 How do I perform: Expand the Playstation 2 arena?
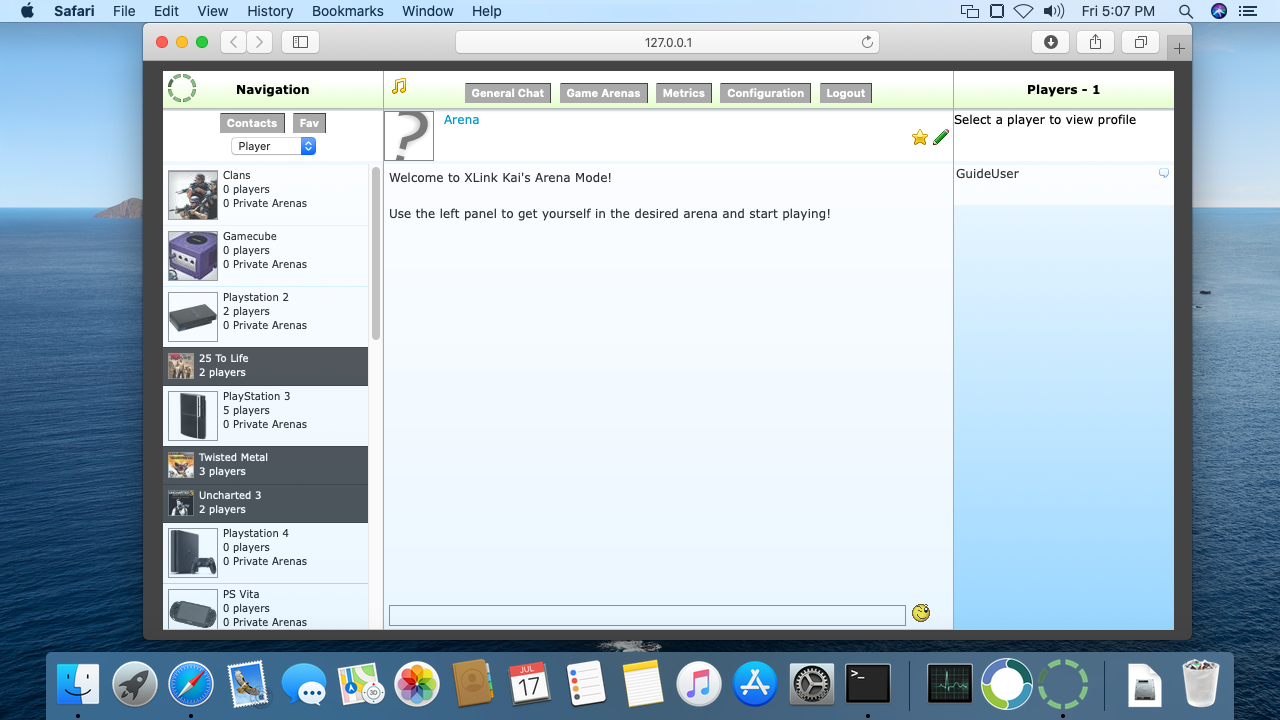(x=265, y=312)
